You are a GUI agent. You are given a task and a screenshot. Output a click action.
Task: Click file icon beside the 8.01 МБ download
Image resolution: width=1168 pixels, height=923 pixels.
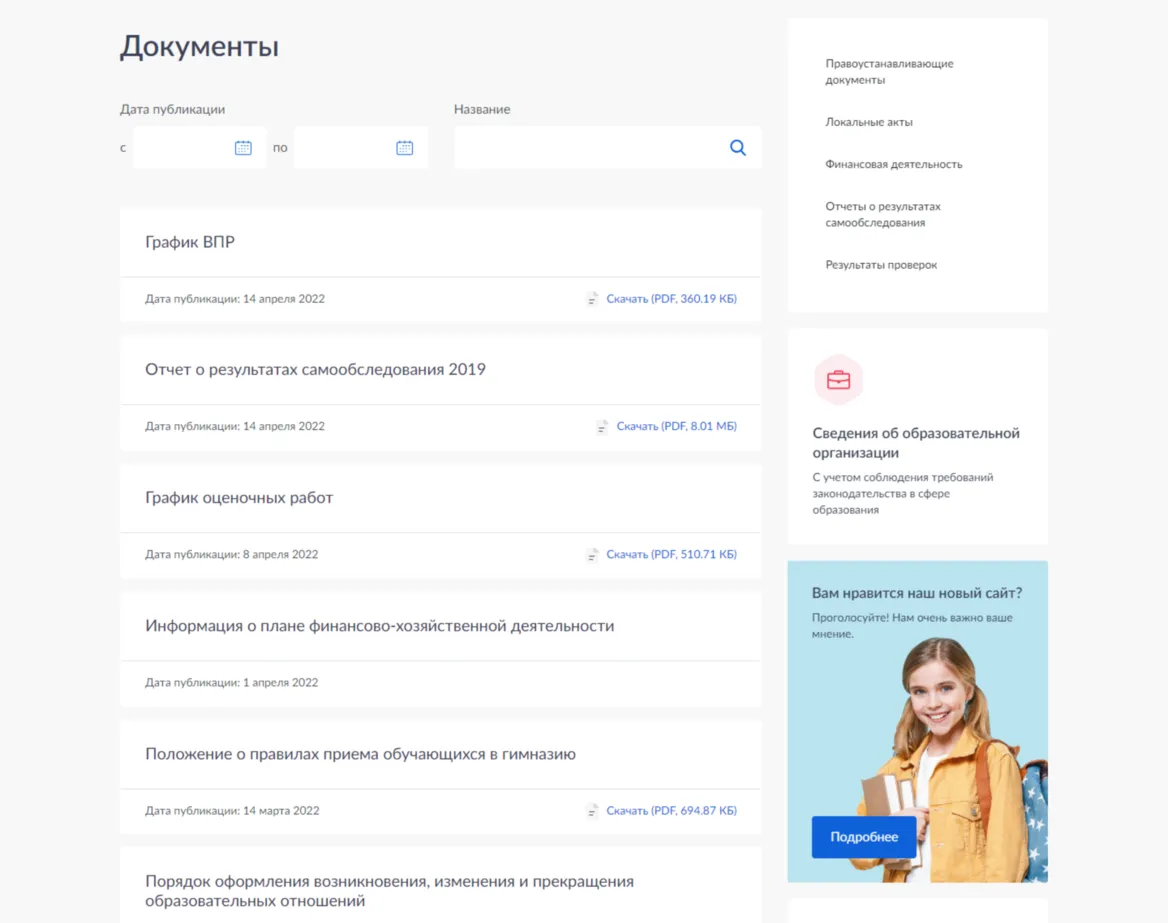[602, 427]
